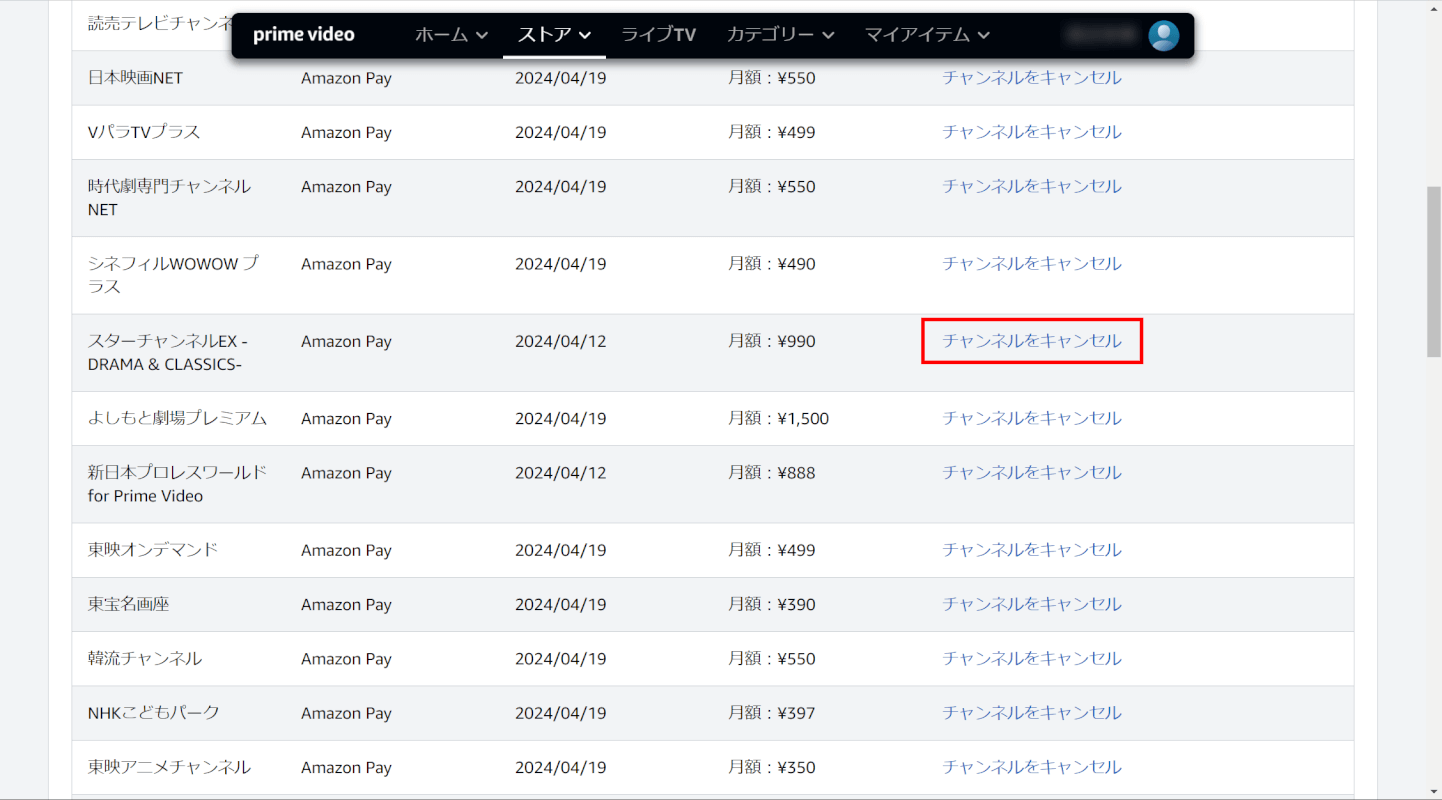Screen dimensions: 1442x800
Task: Click Amazon Pay in 韓流チャンネル row
Action: [346, 658]
